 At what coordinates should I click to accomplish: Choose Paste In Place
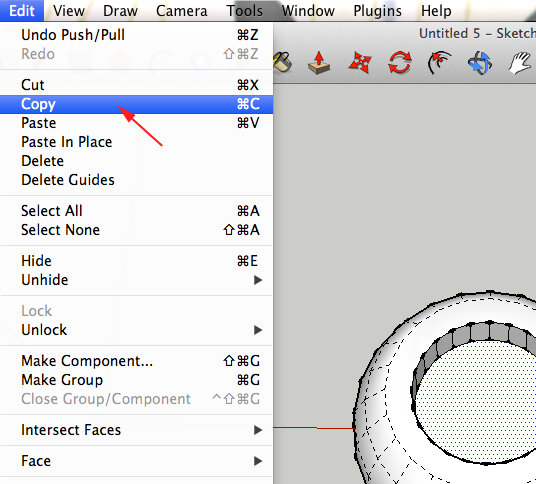click(x=136, y=142)
